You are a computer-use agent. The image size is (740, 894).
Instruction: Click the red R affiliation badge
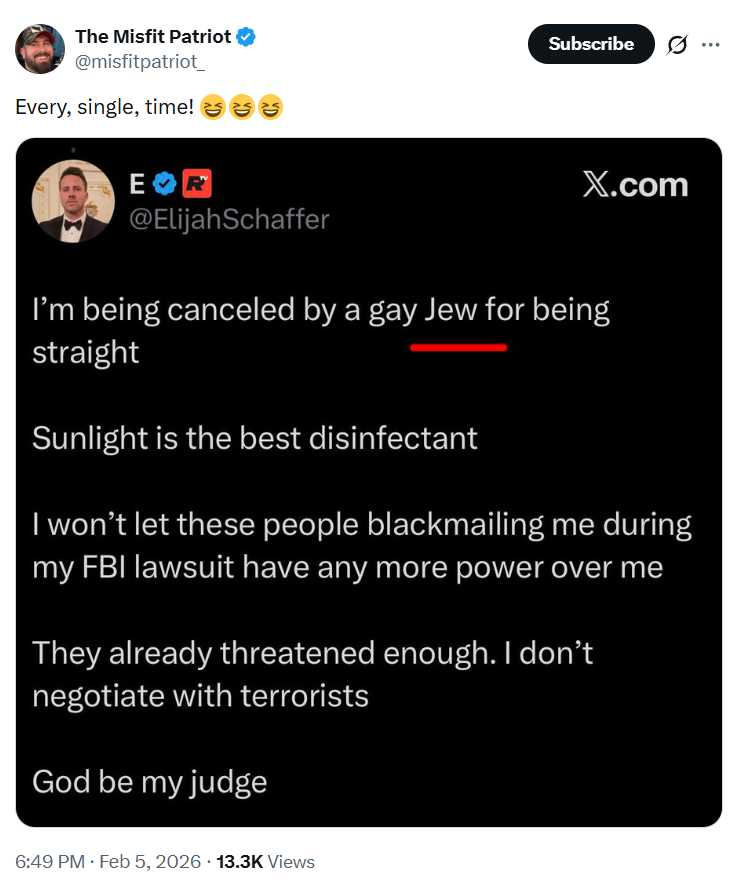click(x=197, y=184)
